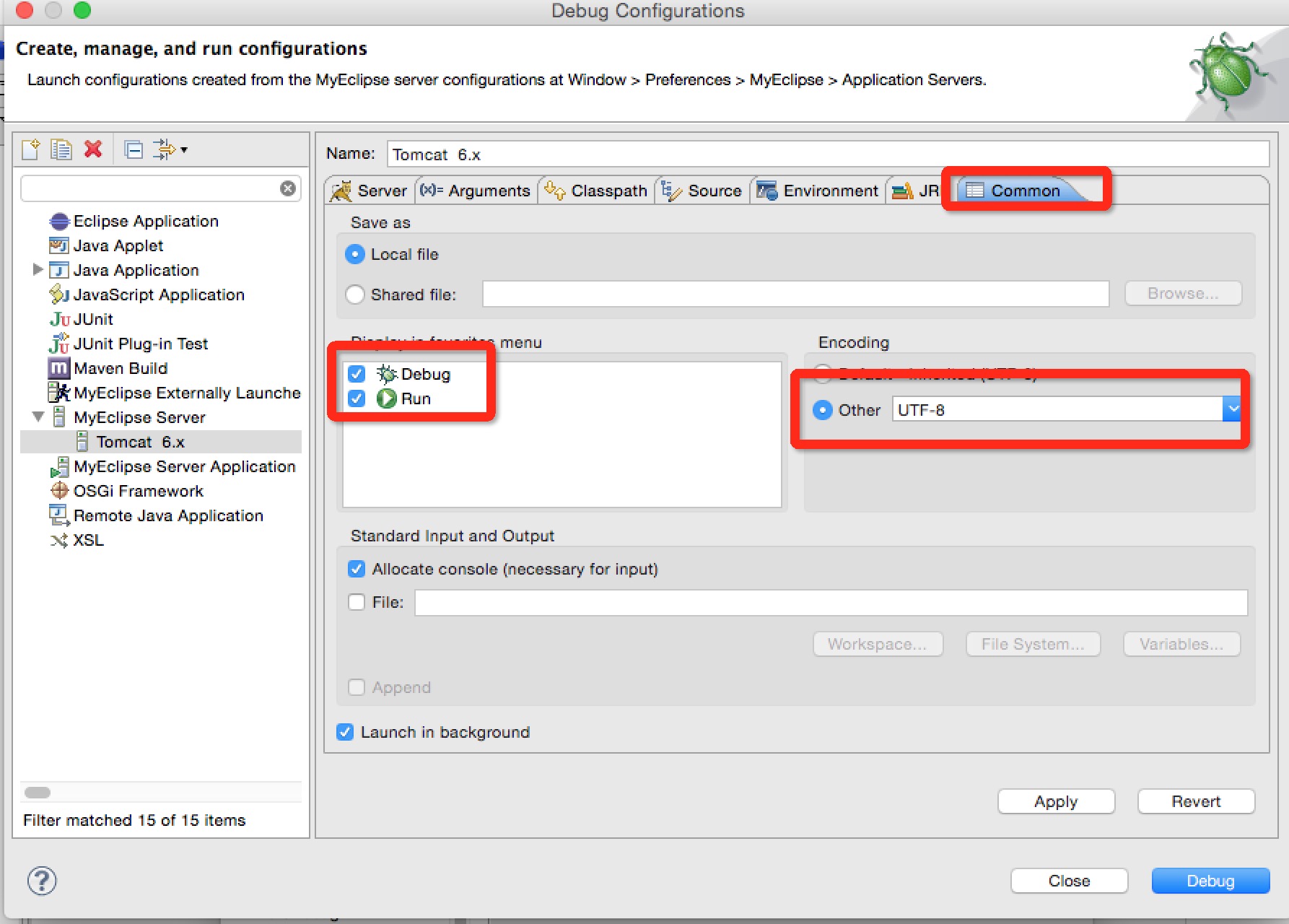1289x924 pixels.
Task: Select the Local file radio button
Action: 355,254
